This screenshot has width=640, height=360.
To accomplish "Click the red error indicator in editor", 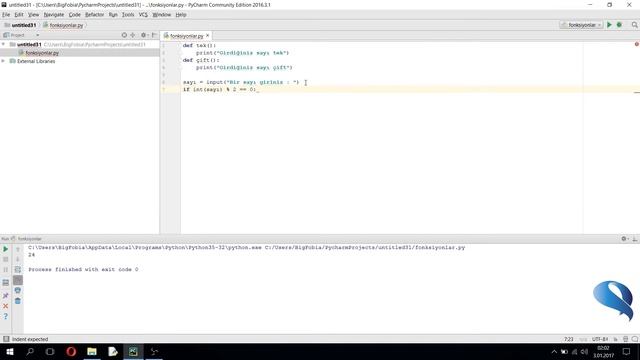I will (636, 44).
